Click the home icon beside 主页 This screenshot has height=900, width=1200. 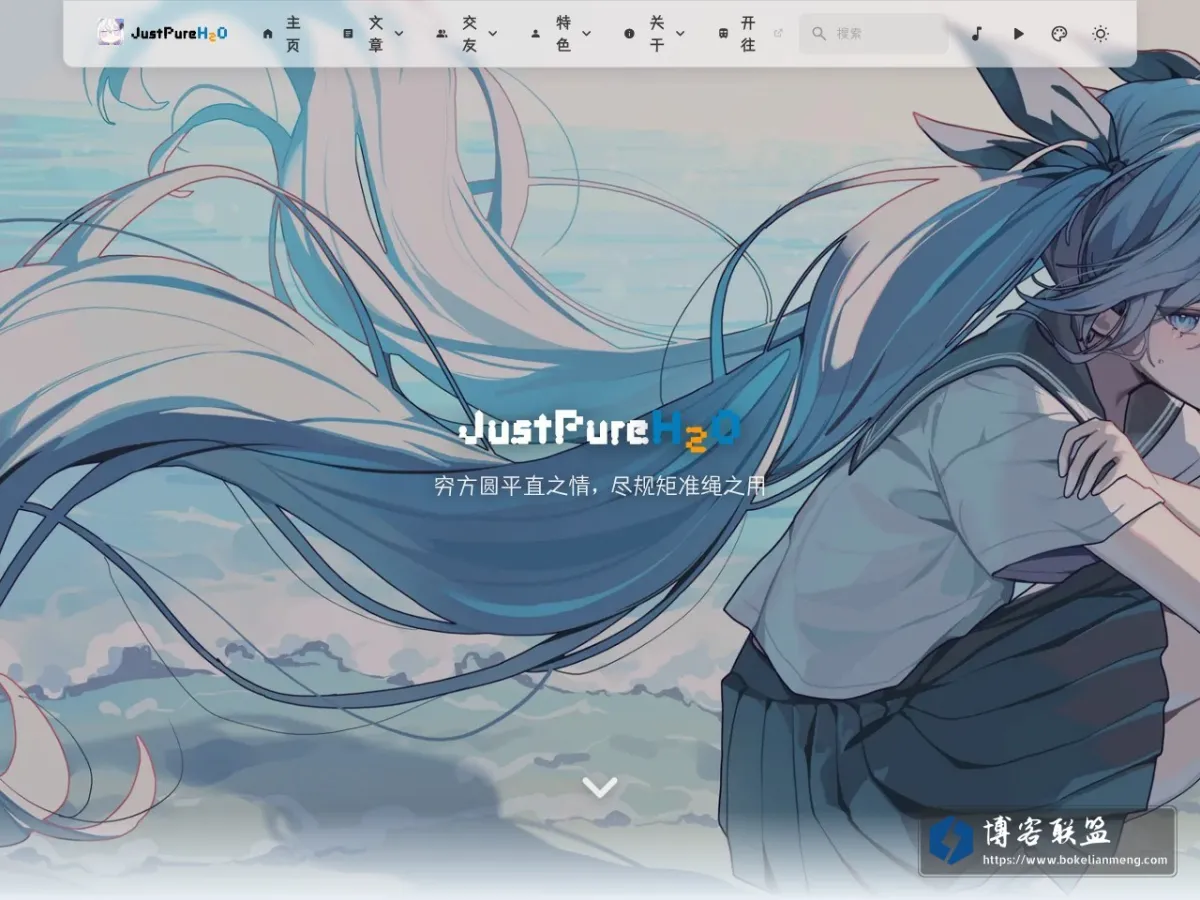[267, 33]
